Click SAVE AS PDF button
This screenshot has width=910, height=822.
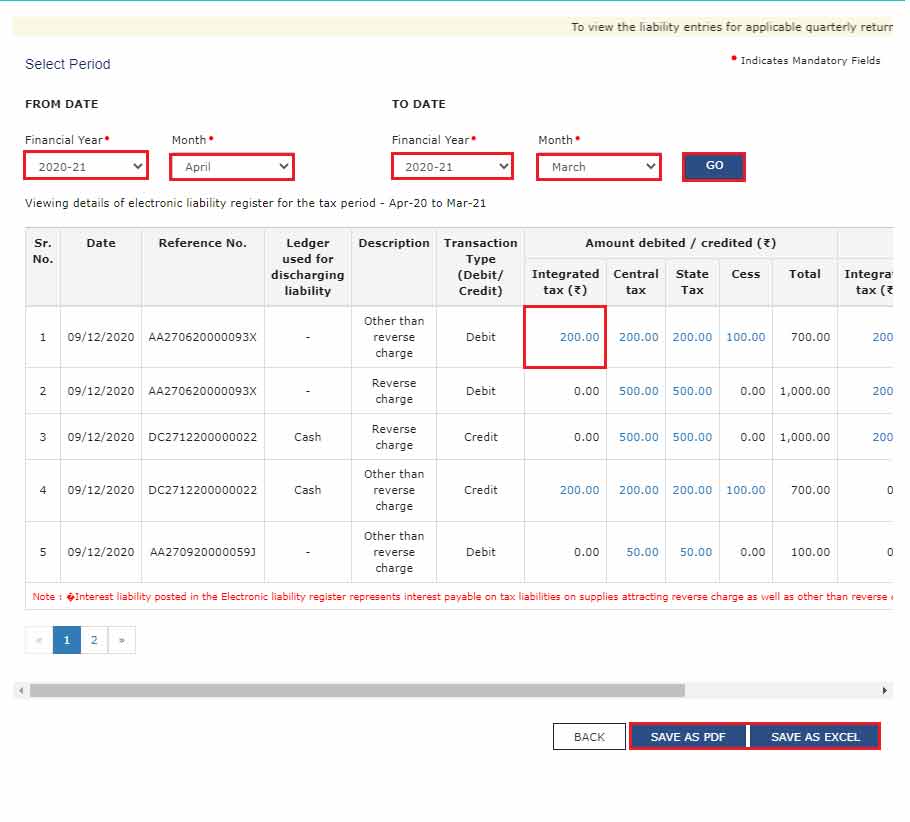[688, 737]
